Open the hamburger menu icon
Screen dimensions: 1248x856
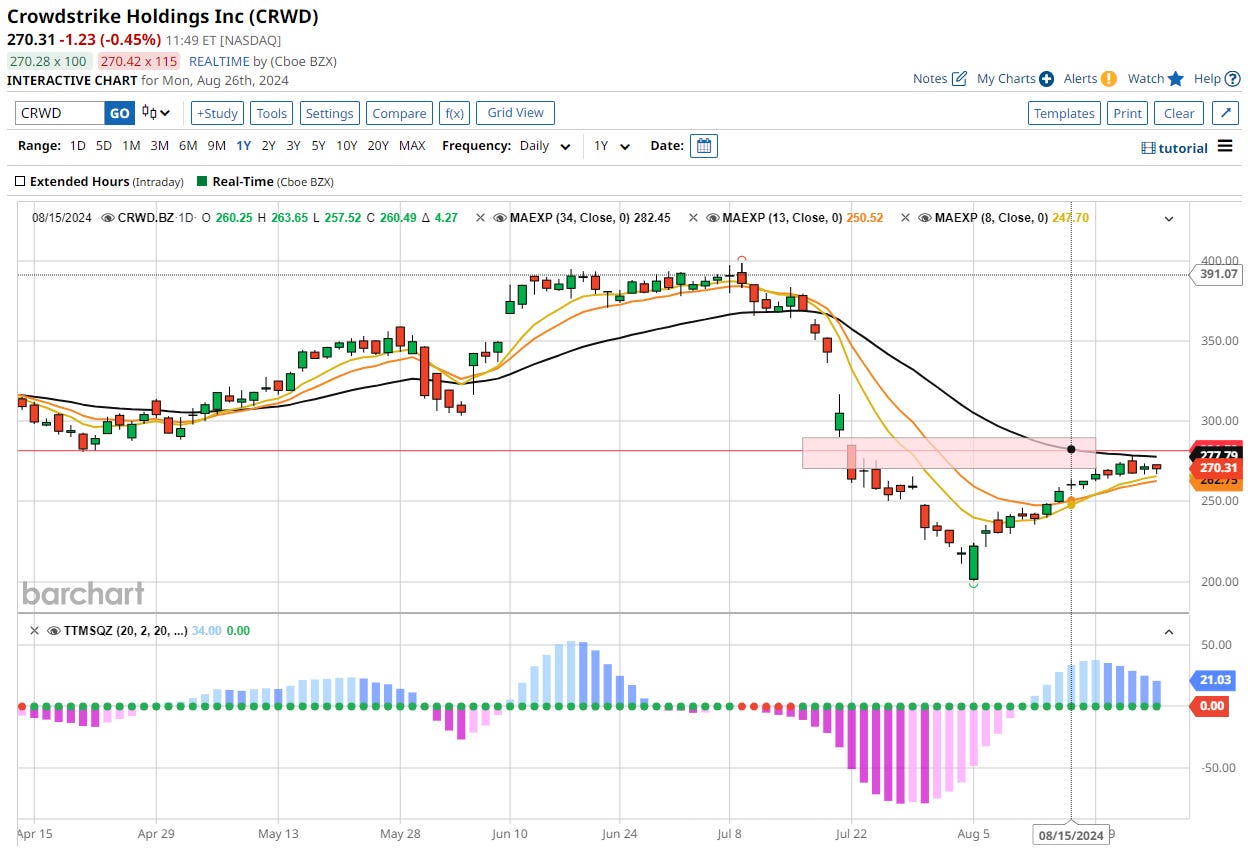(1226, 147)
